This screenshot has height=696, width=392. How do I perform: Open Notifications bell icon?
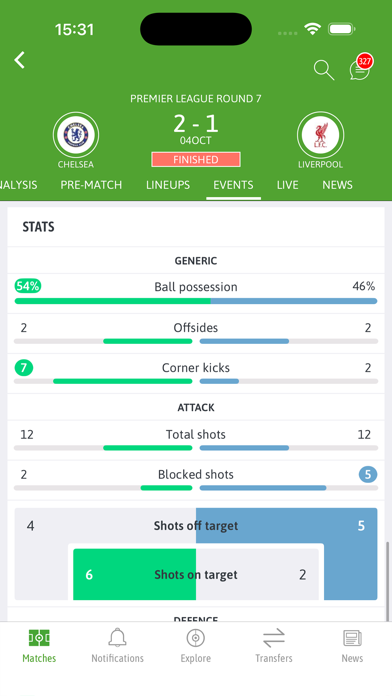coord(117,638)
